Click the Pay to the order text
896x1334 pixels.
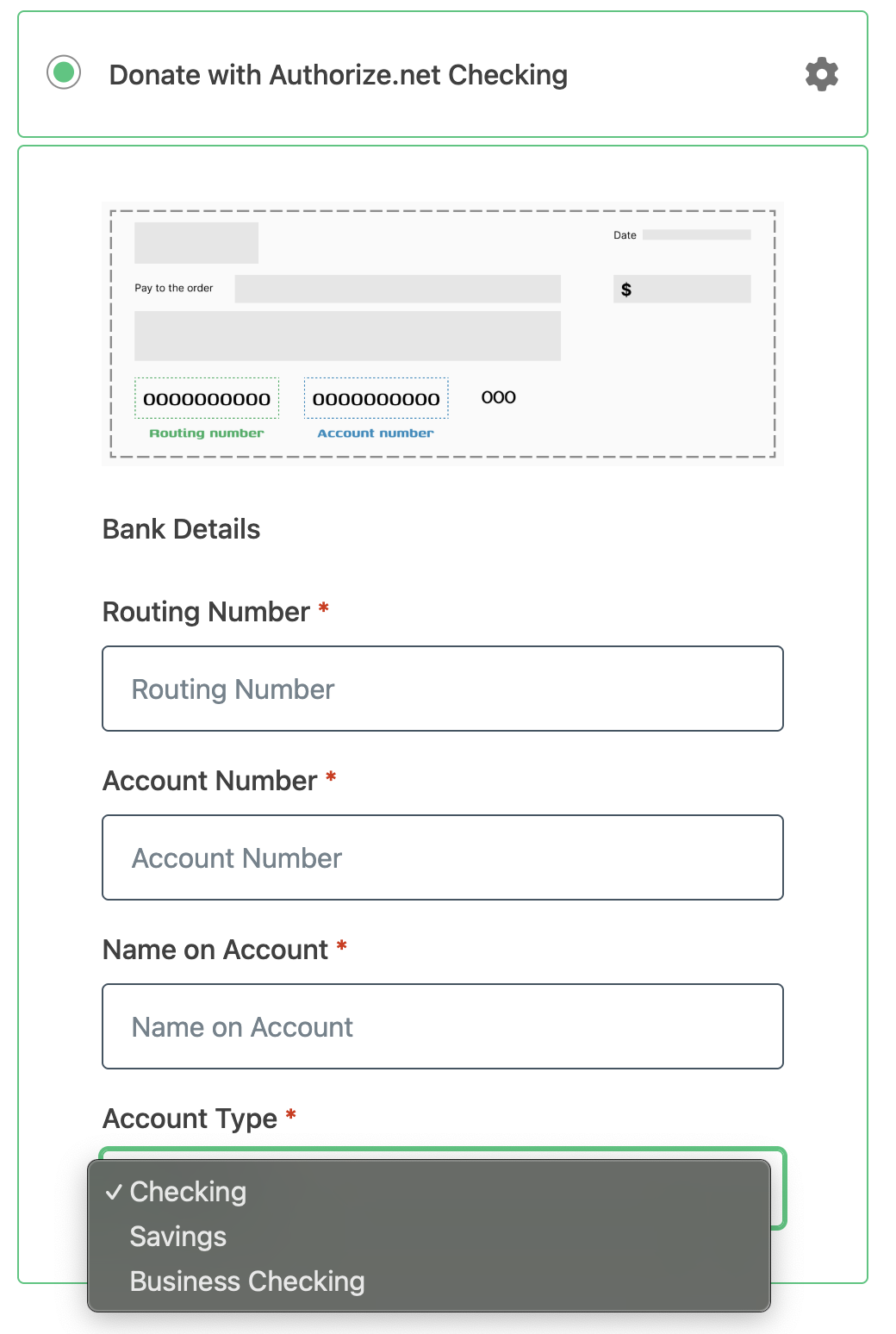click(173, 288)
